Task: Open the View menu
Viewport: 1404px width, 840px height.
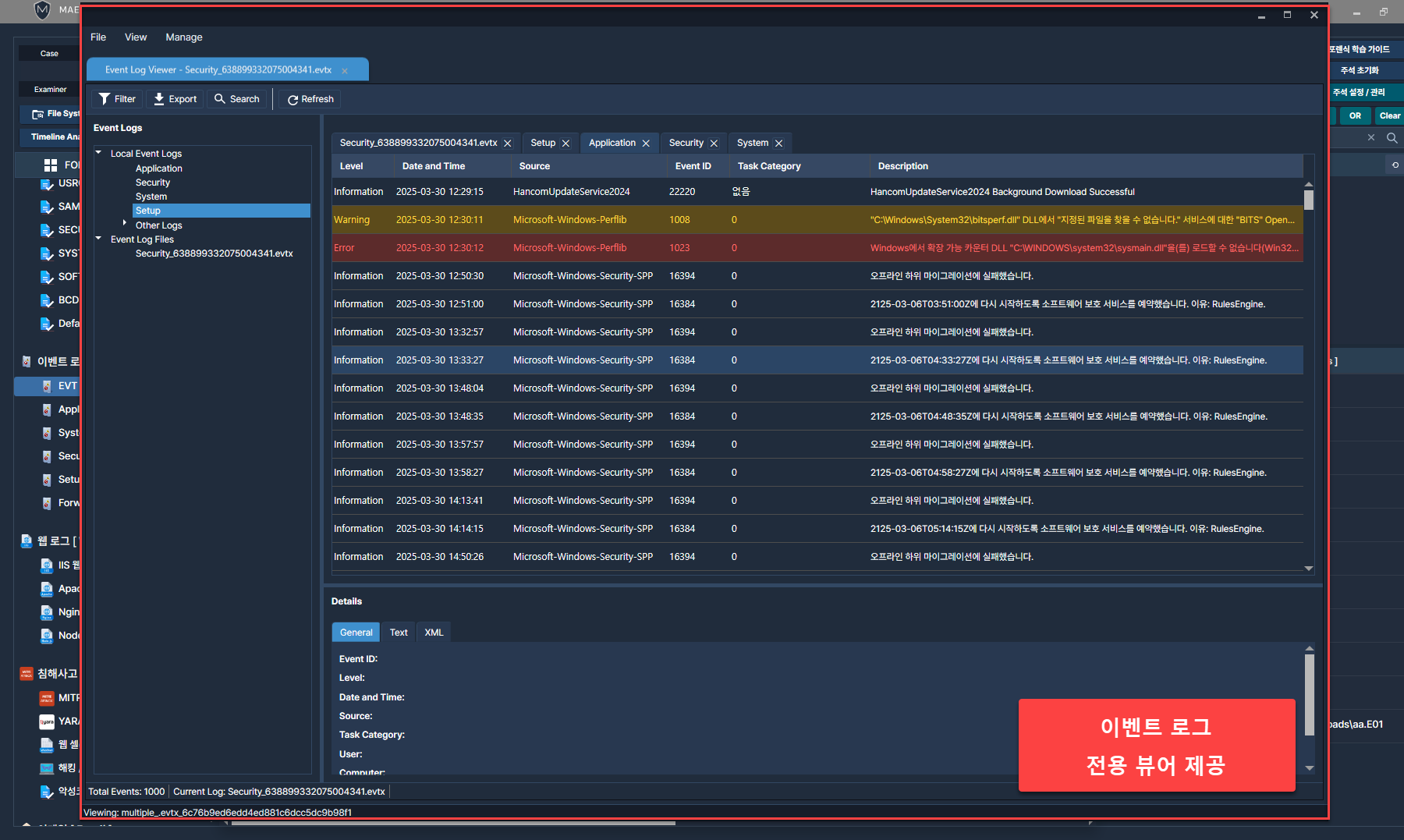Action: pos(135,37)
